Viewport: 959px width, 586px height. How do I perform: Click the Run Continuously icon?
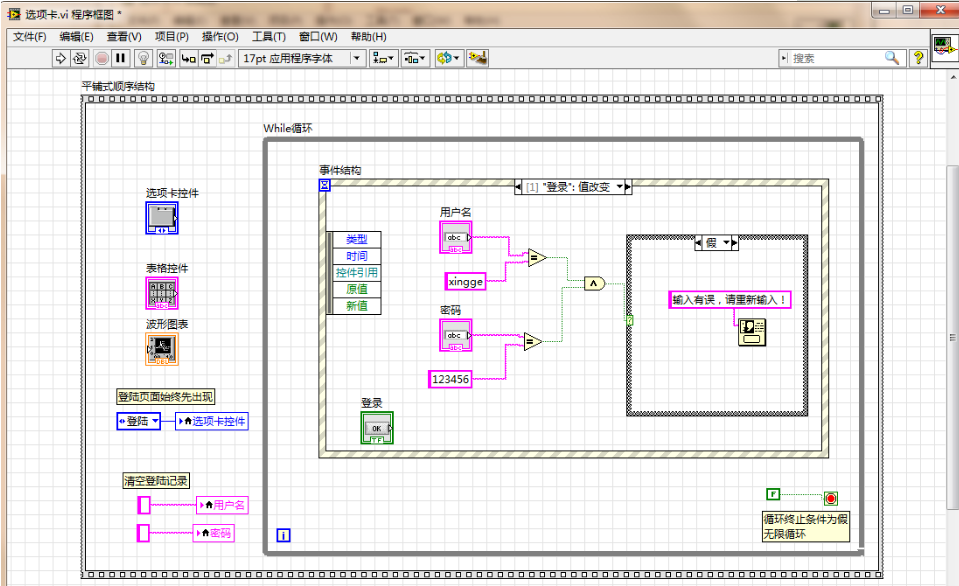(80, 59)
